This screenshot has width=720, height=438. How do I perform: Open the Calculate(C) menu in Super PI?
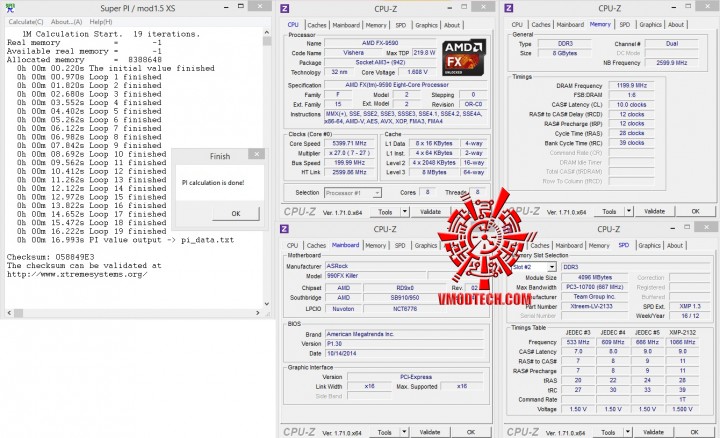point(26,22)
